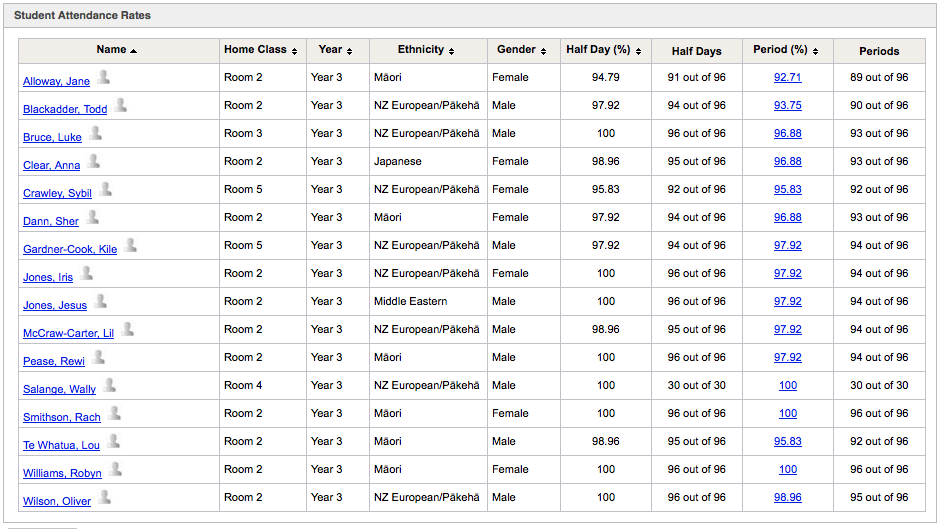Sort by the Half Day (%) column
Screen dimensions: 943x529
(x=604, y=50)
